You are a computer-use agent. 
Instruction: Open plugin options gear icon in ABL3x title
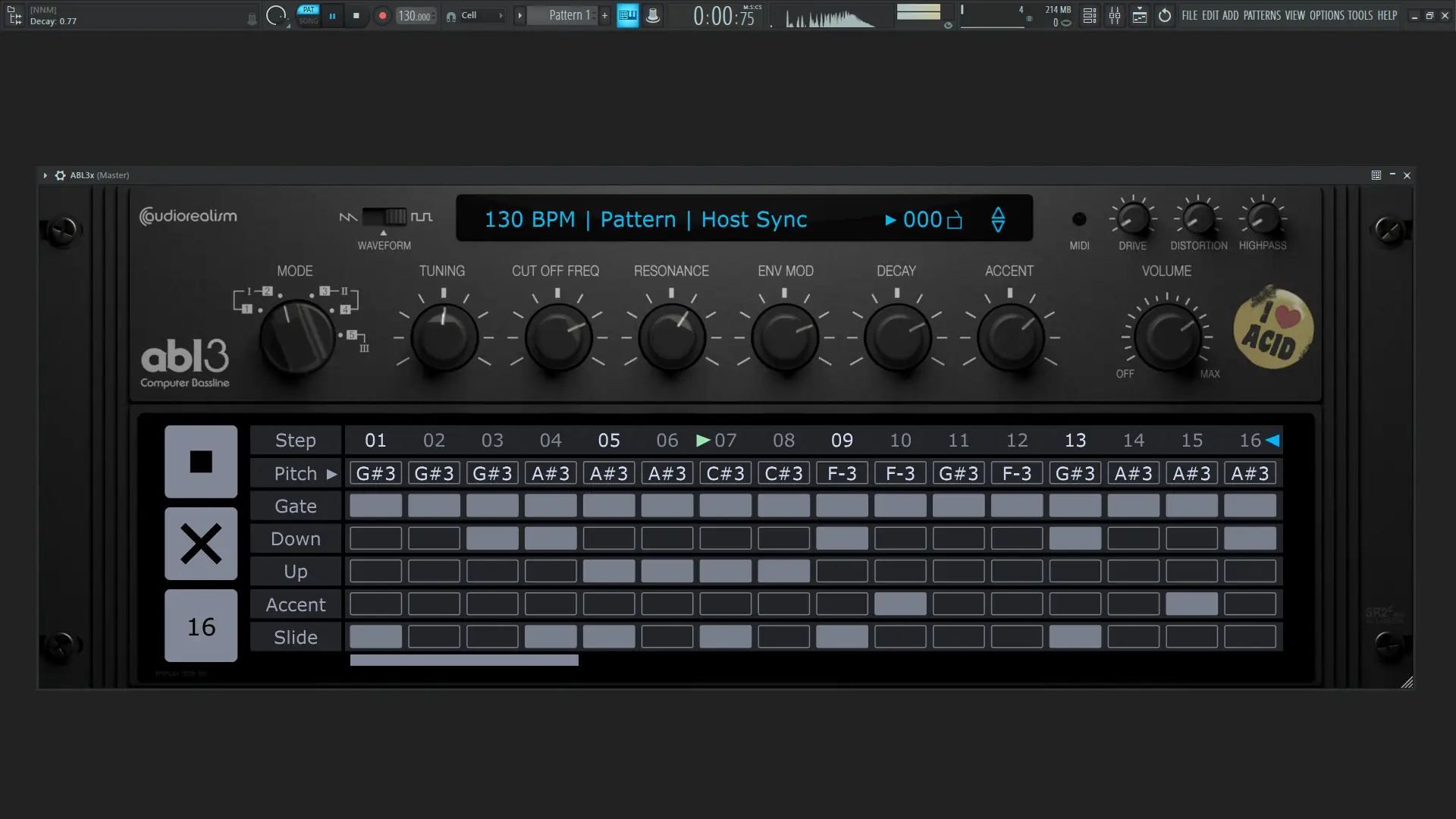click(x=60, y=175)
